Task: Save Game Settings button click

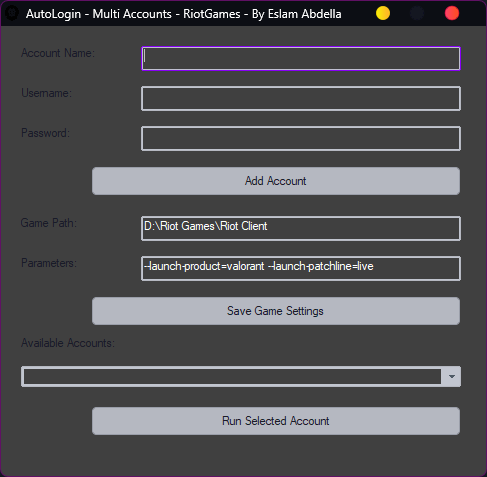Action: coord(276,311)
